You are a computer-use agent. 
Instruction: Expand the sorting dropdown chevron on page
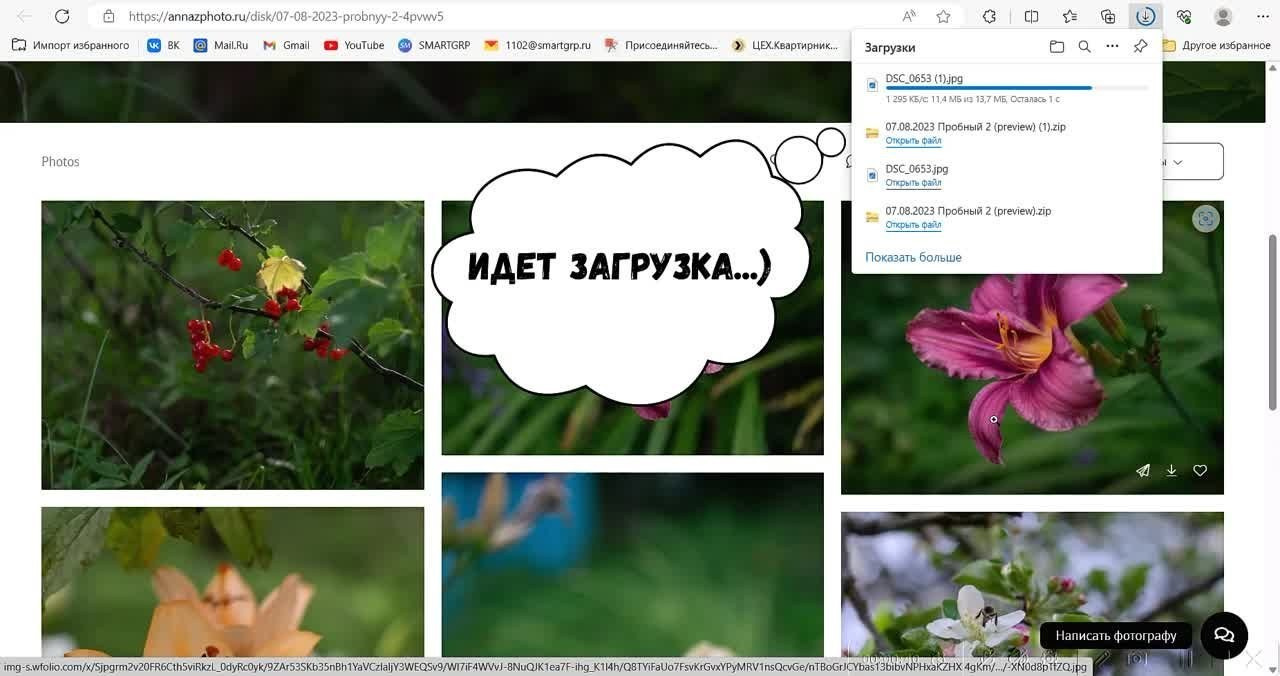[x=1178, y=161]
